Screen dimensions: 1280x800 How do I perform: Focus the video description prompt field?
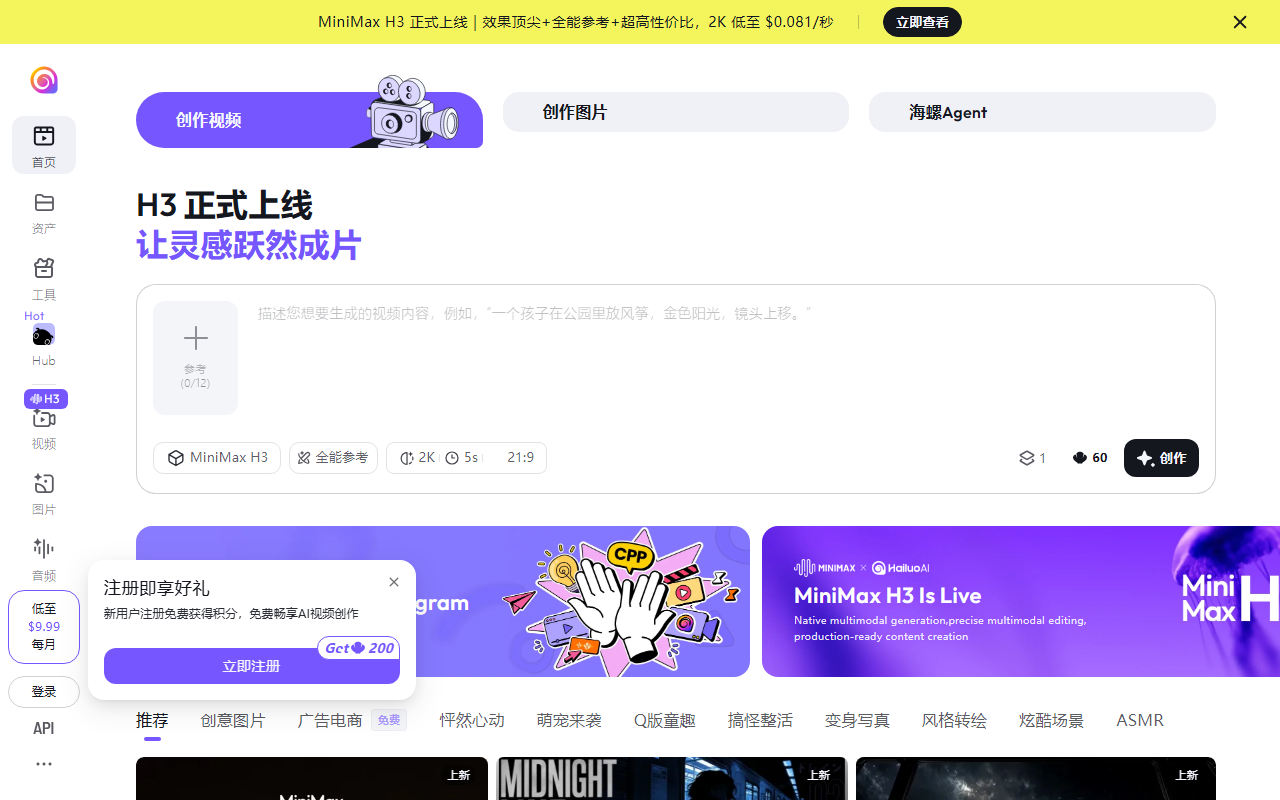click(x=726, y=360)
